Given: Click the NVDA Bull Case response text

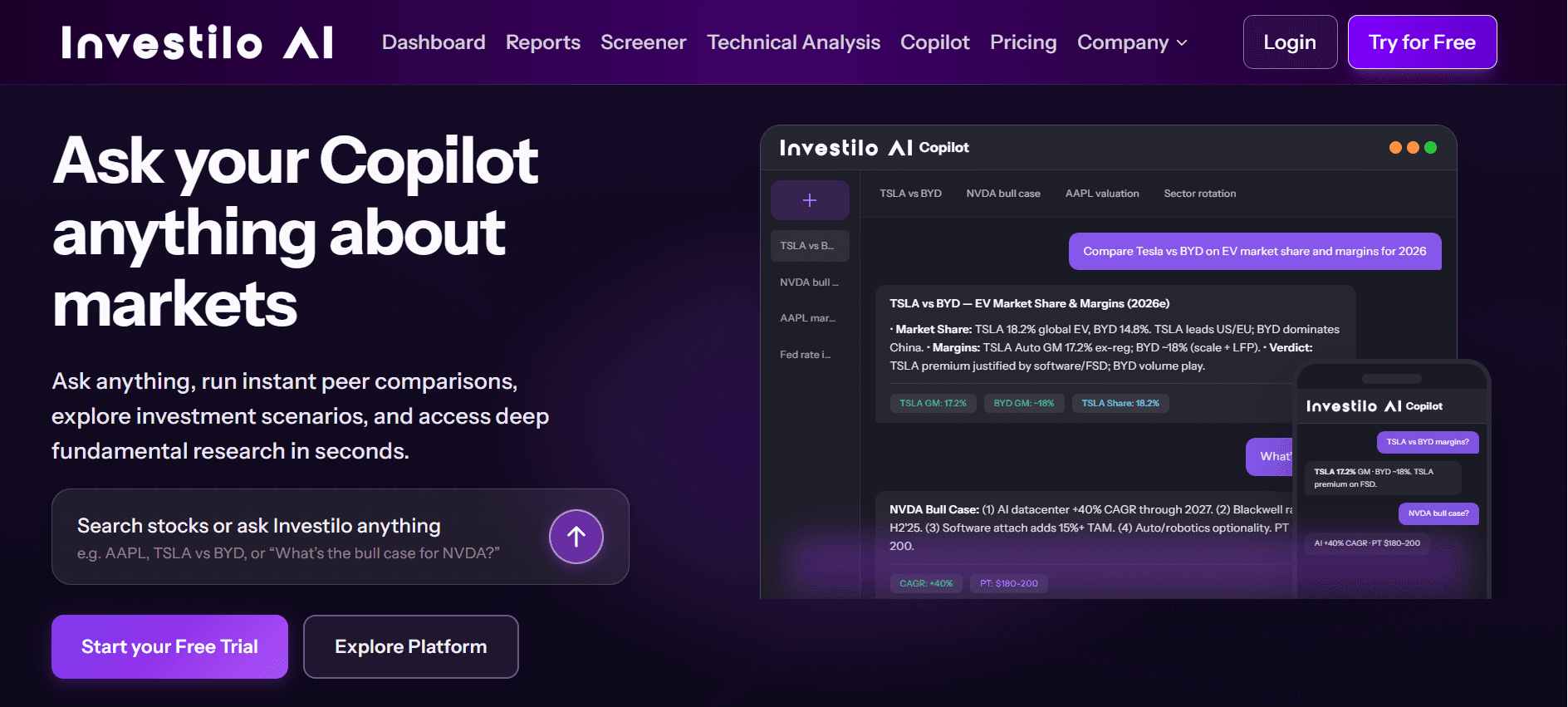Looking at the screenshot, I should pos(1090,528).
